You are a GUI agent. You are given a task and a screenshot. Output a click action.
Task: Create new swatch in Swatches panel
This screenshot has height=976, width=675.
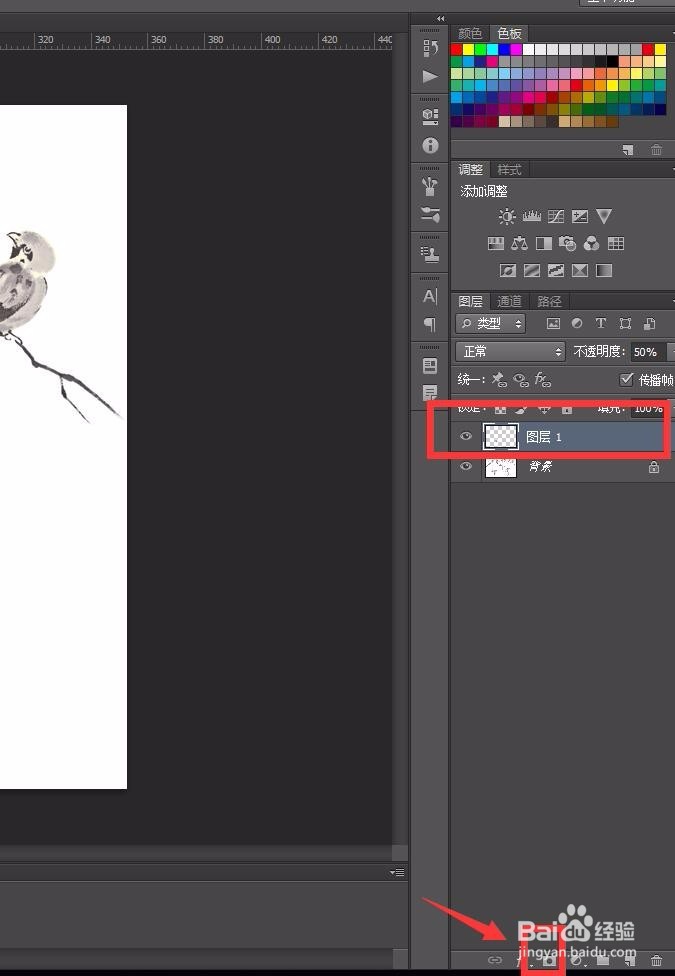click(x=628, y=149)
